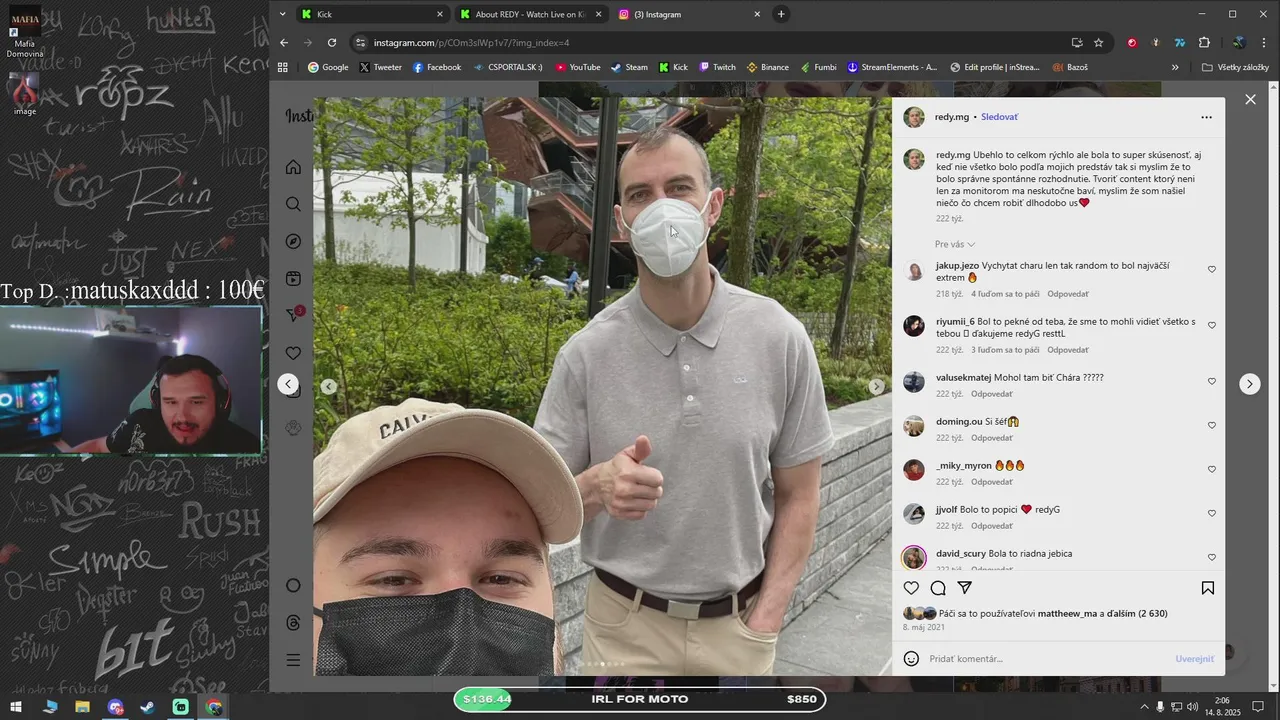
Task: Open Instagram Explore compass icon
Action: click(x=293, y=241)
